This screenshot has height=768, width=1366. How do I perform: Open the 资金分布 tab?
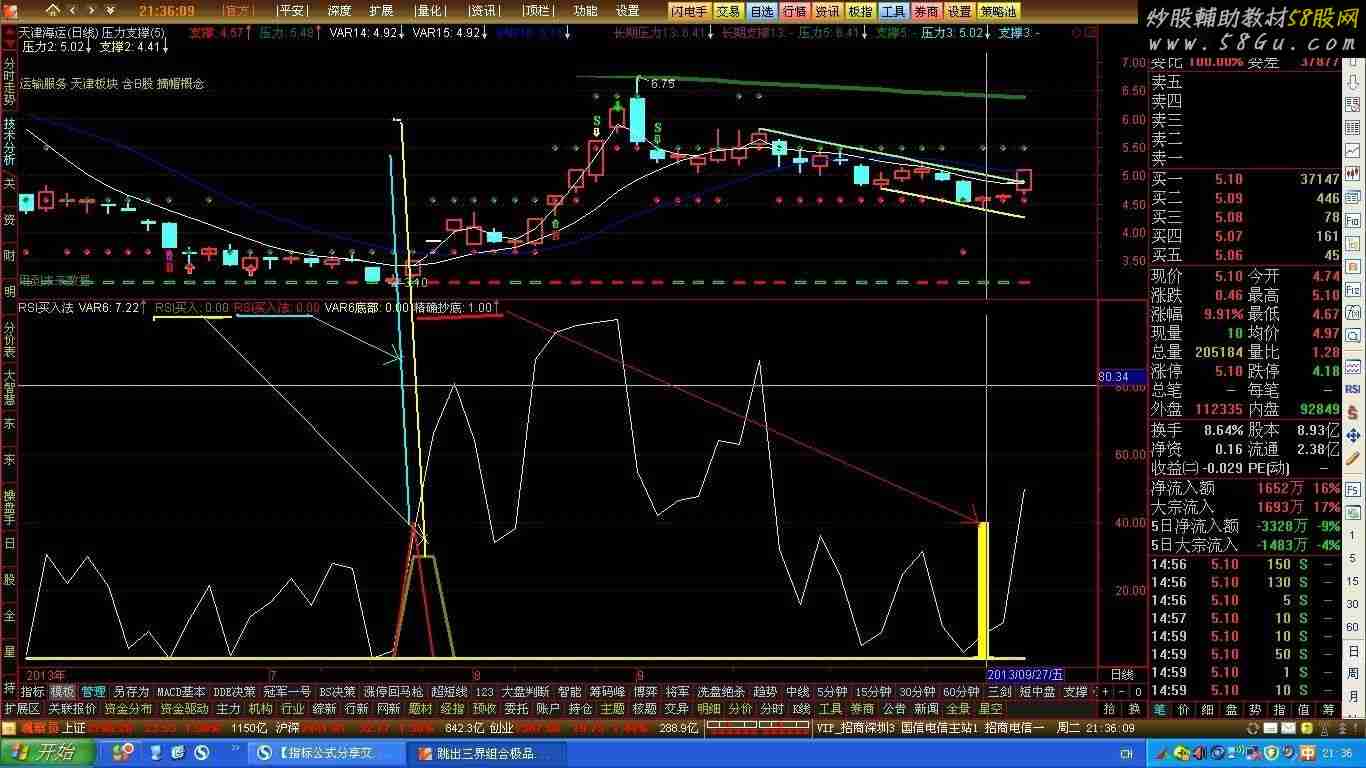(128, 709)
